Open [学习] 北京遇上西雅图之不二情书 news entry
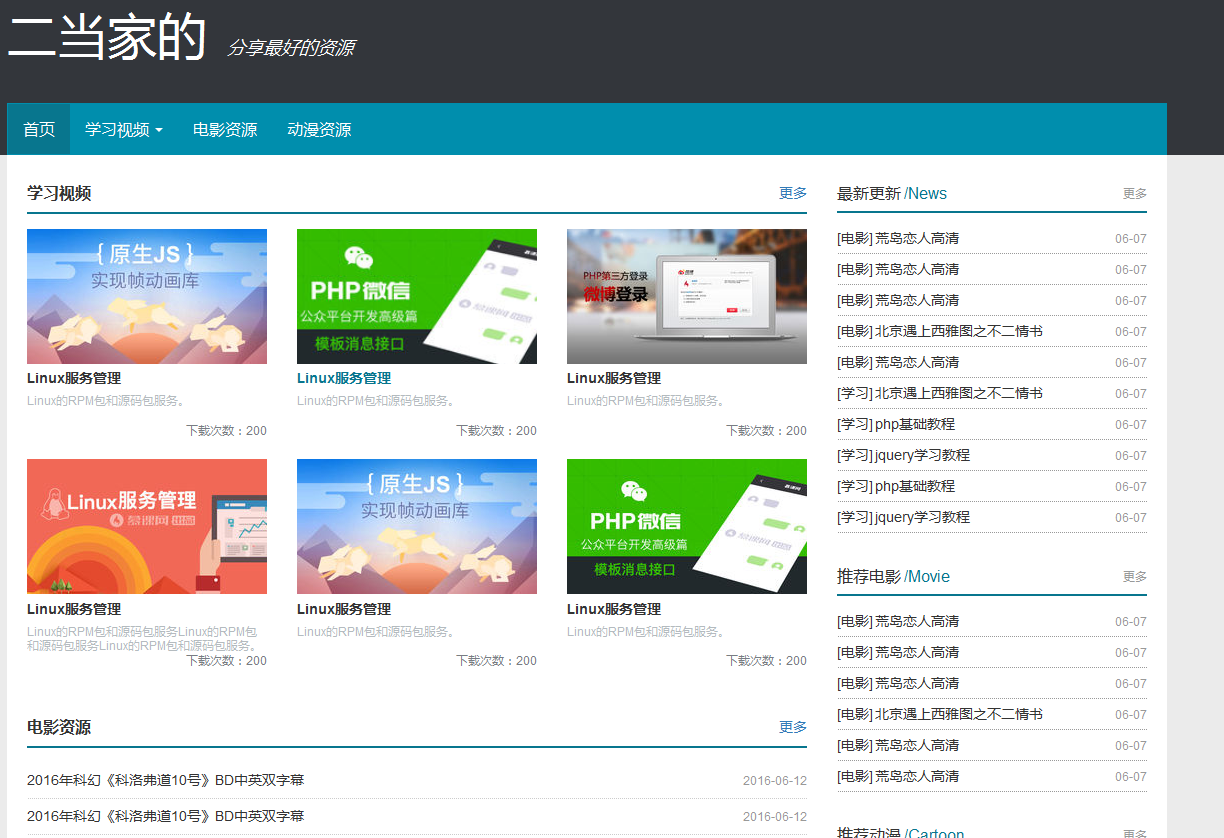Viewport: 1224px width, 838px height. pos(940,393)
